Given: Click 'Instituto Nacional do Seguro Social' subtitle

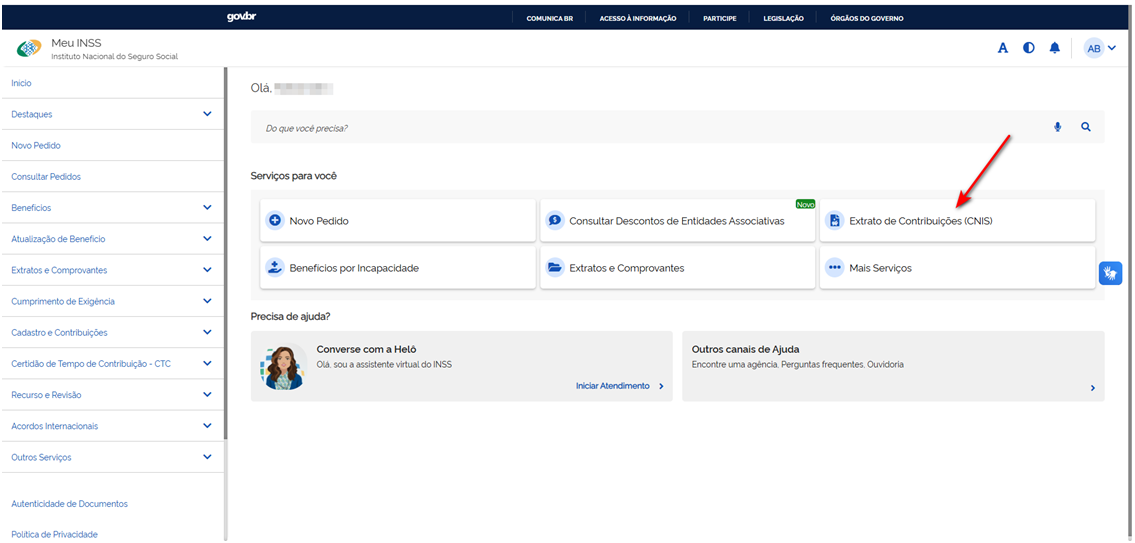Looking at the screenshot, I should point(114,56).
